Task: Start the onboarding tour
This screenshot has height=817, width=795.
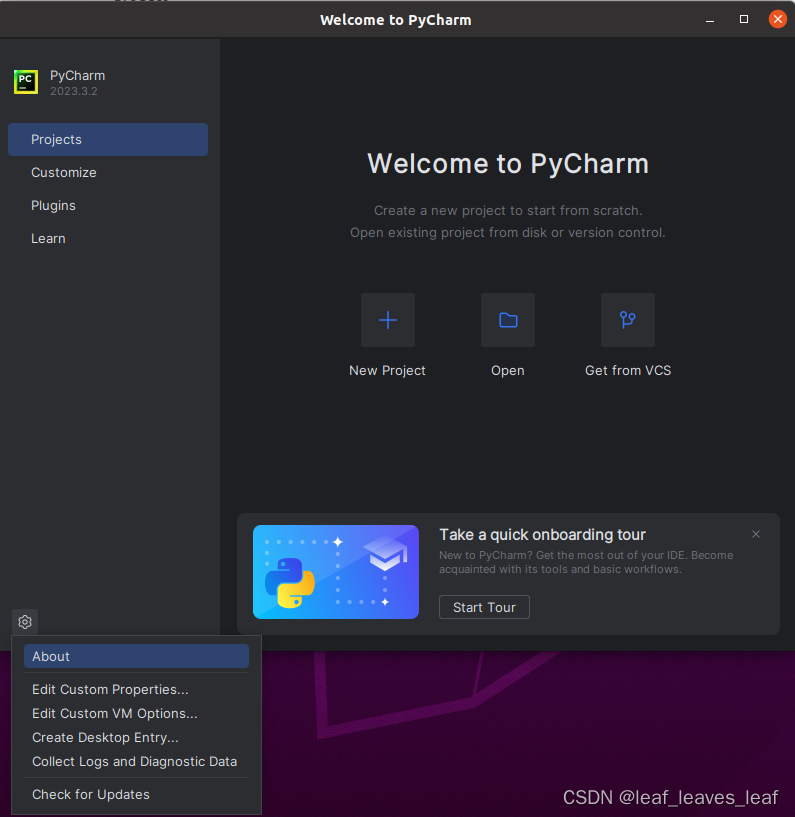Action: [x=485, y=608]
